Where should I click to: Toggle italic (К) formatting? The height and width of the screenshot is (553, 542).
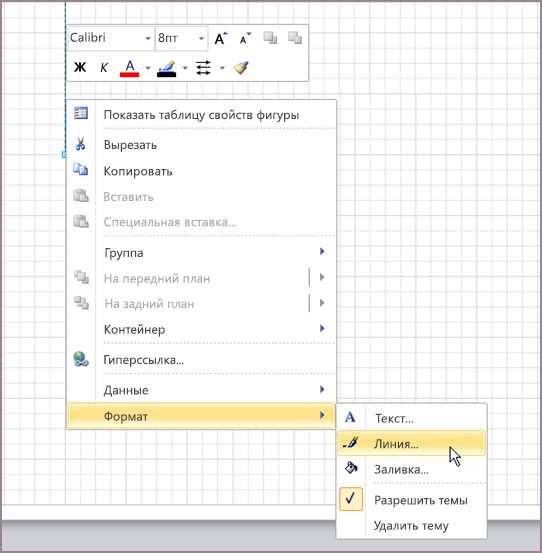(104, 67)
